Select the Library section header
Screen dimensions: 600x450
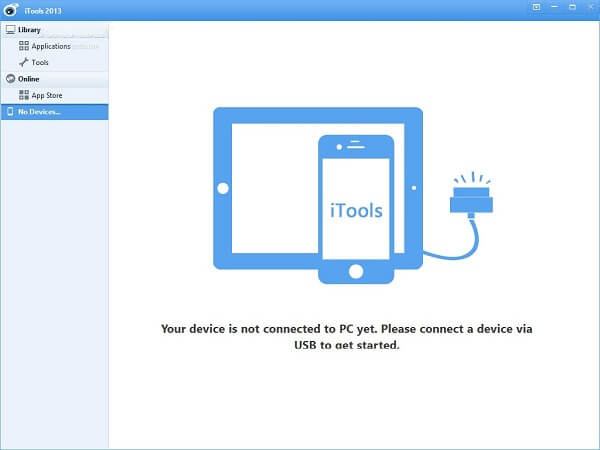[x=55, y=30]
